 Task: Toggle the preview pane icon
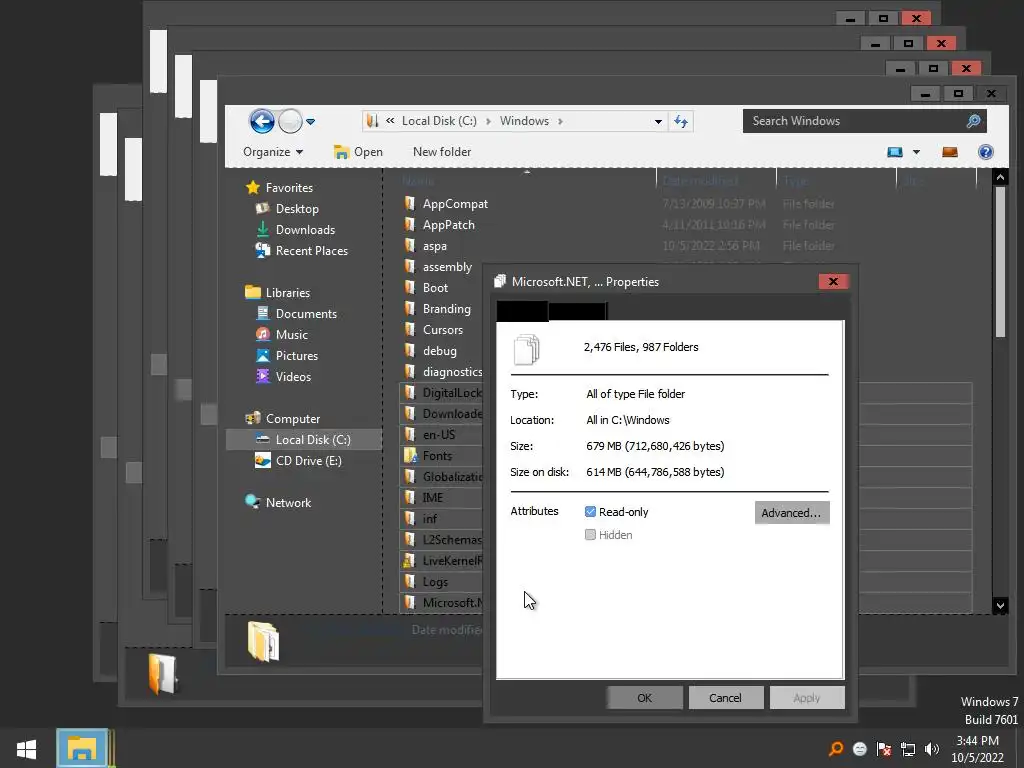click(950, 152)
